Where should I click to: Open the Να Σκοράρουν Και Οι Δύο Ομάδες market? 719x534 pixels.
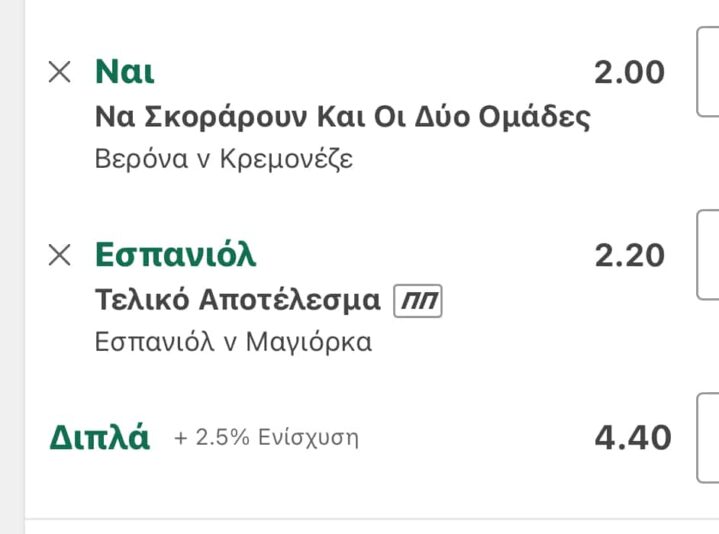342,117
